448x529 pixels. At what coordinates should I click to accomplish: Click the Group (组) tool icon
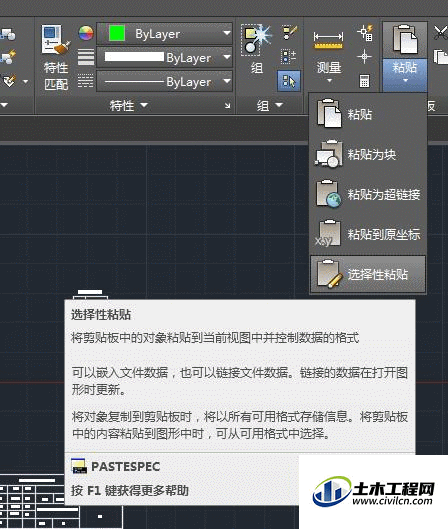(x=256, y=40)
